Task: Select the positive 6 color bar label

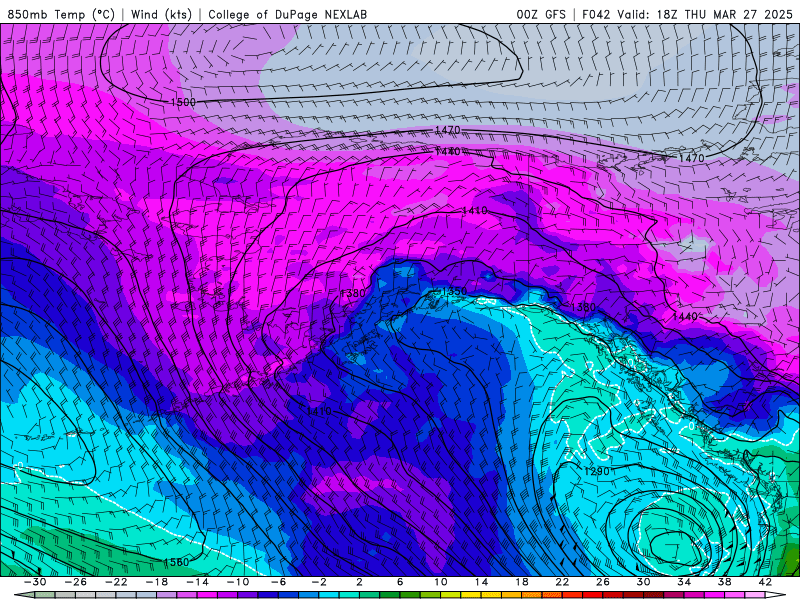Action: pyautogui.click(x=399, y=582)
